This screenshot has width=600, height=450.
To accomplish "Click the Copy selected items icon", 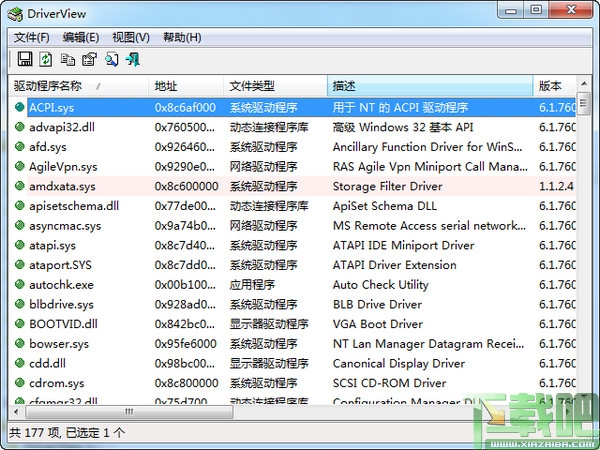I will pyautogui.click(x=68, y=60).
